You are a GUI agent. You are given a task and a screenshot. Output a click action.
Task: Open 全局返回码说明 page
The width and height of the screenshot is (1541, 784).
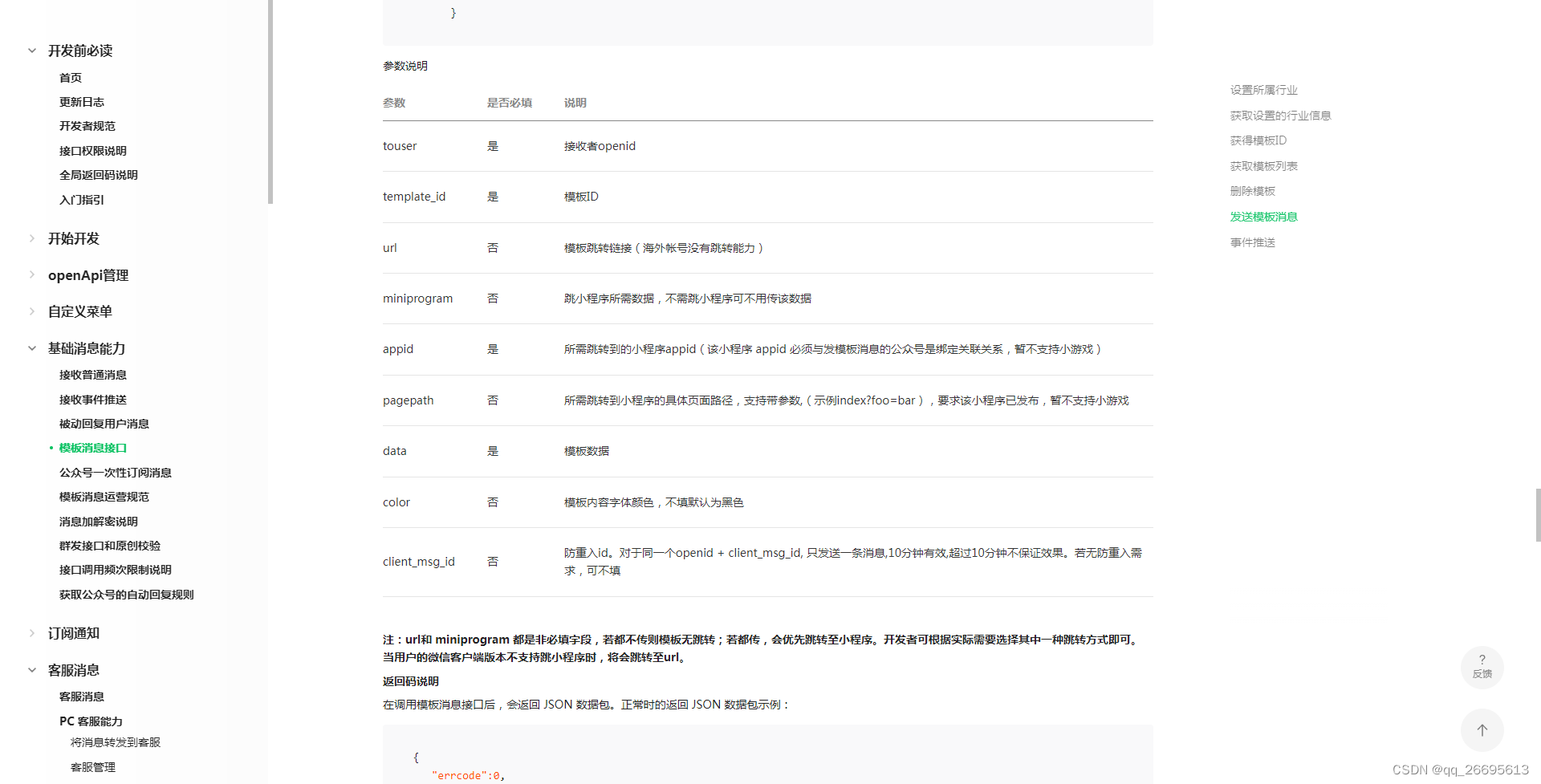point(99,175)
